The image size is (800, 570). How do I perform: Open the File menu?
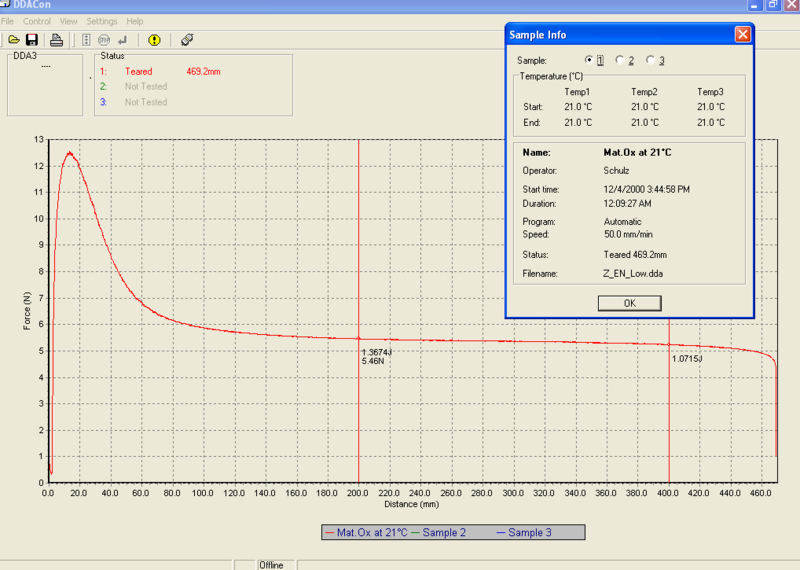[8, 21]
